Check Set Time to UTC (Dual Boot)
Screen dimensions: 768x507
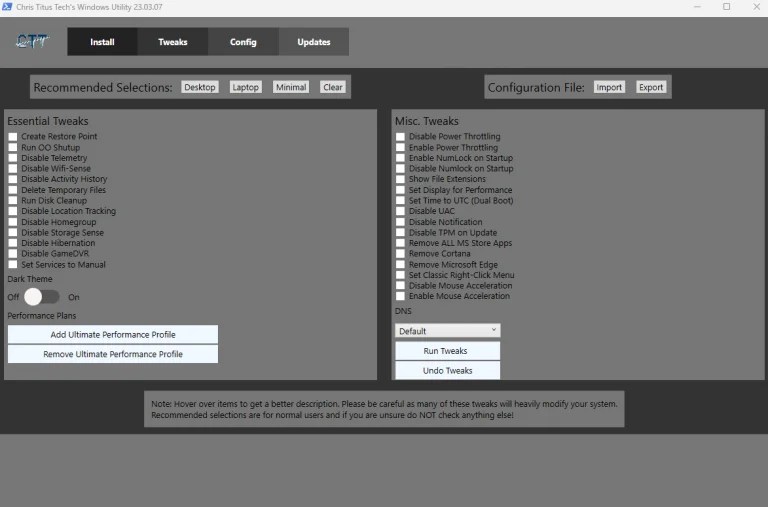(401, 200)
